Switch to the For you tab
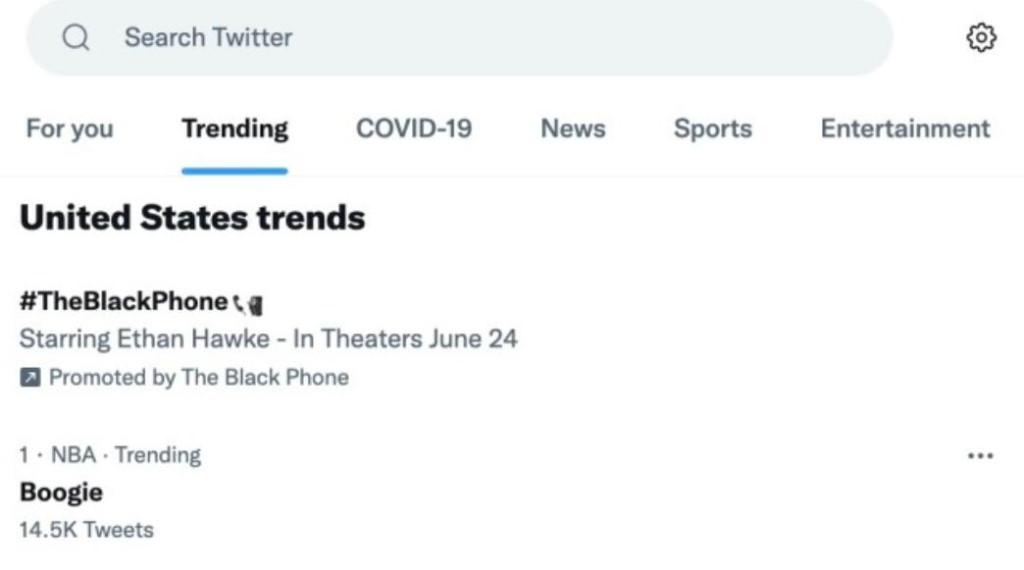The height and width of the screenshot is (570, 1024). [69, 129]
